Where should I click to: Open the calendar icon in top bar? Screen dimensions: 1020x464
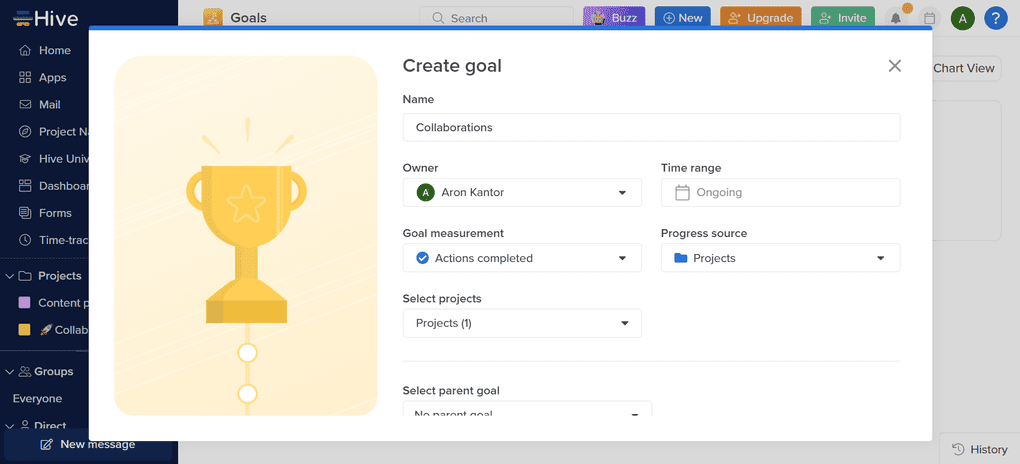pos(930,18)
